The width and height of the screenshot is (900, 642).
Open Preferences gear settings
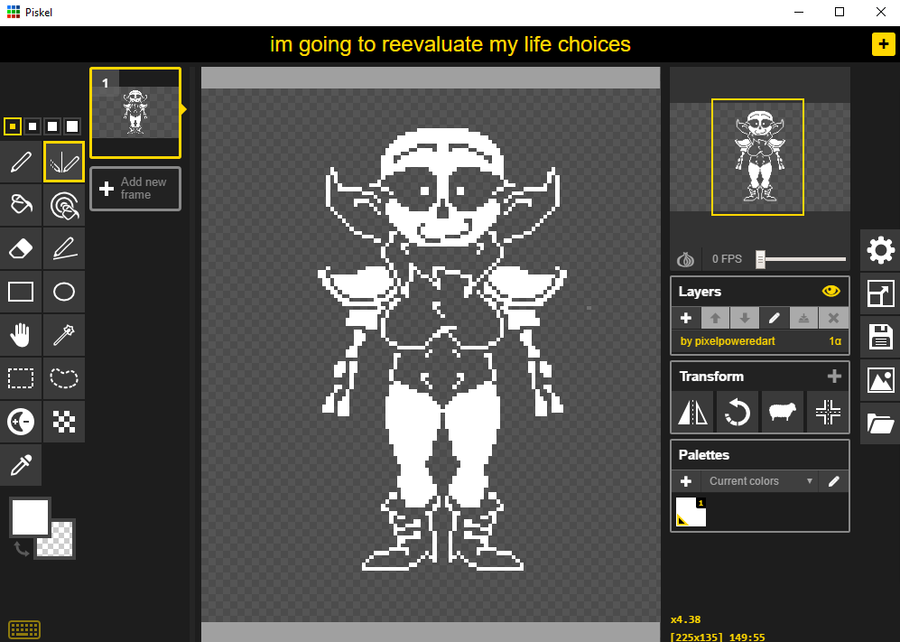(x=880, y=251)
